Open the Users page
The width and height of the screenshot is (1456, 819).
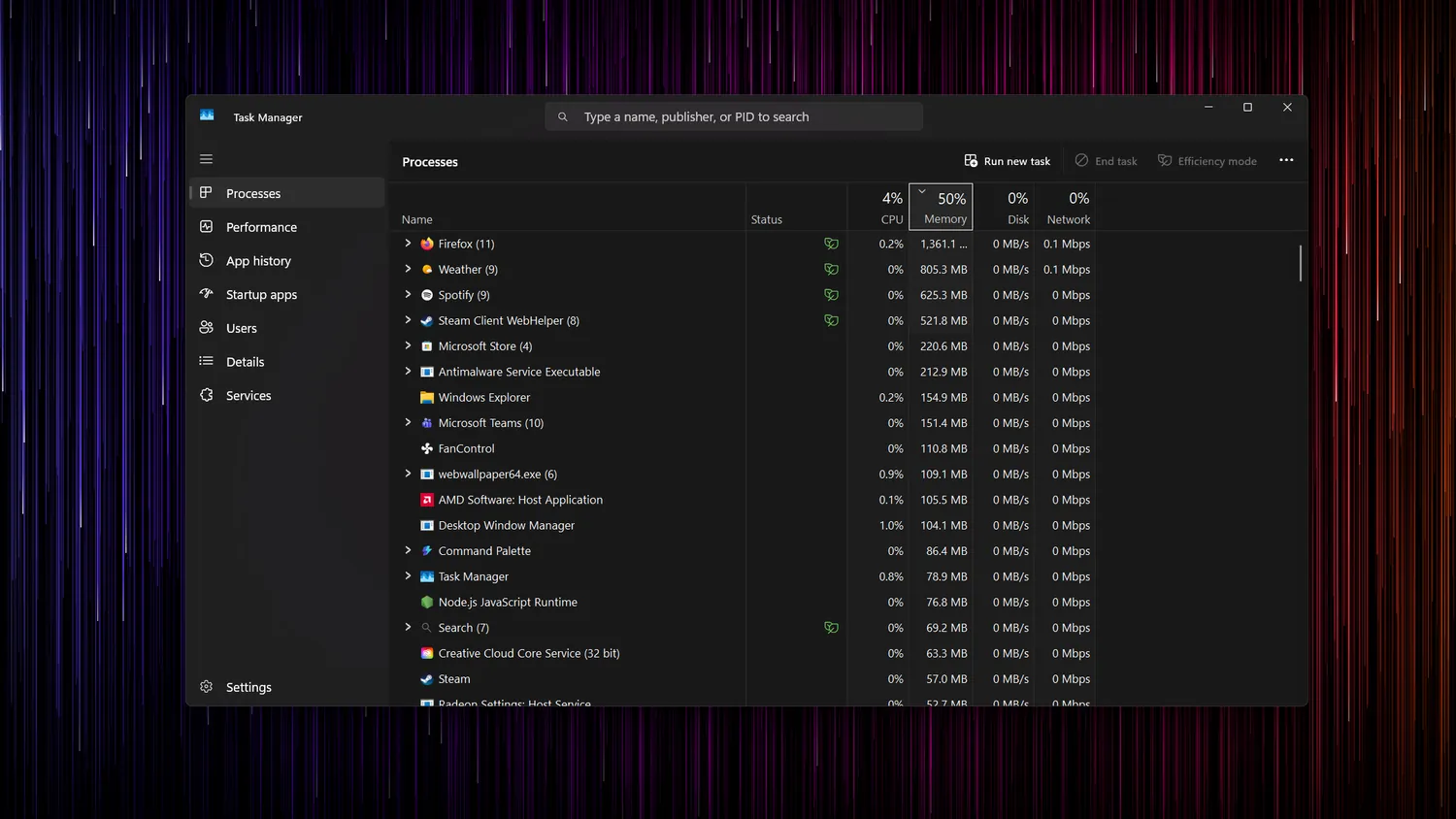click(287, 328)
